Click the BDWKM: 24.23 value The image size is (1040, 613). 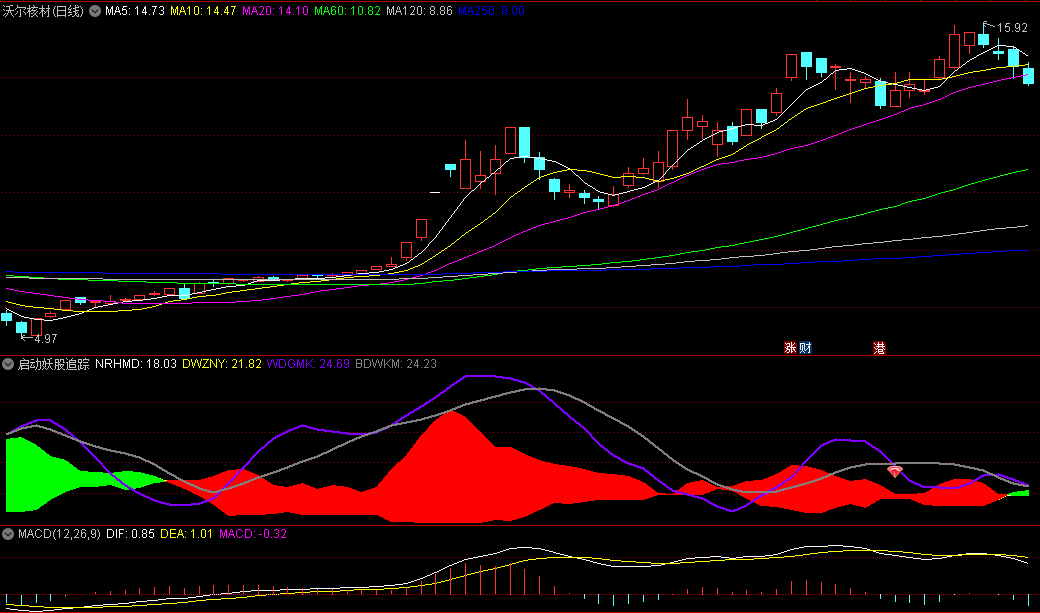point(396,364)
